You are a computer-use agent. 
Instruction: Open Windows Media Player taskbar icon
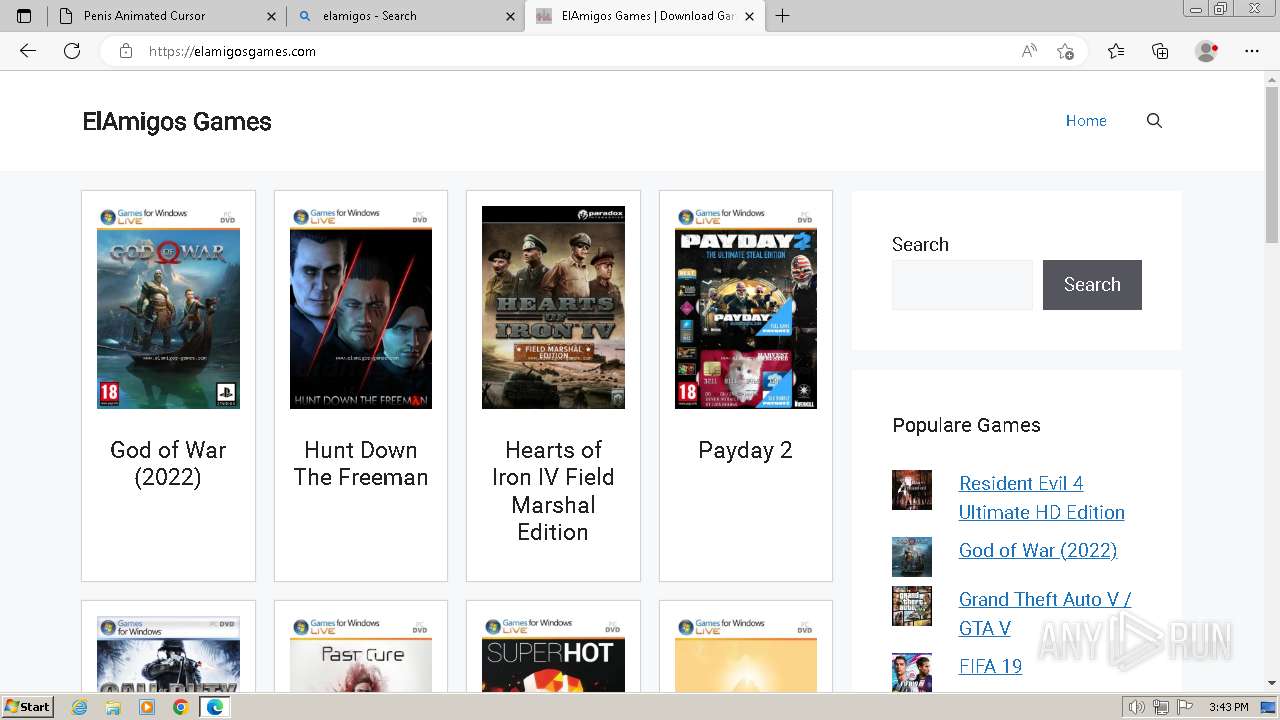(x=147, y=707)
